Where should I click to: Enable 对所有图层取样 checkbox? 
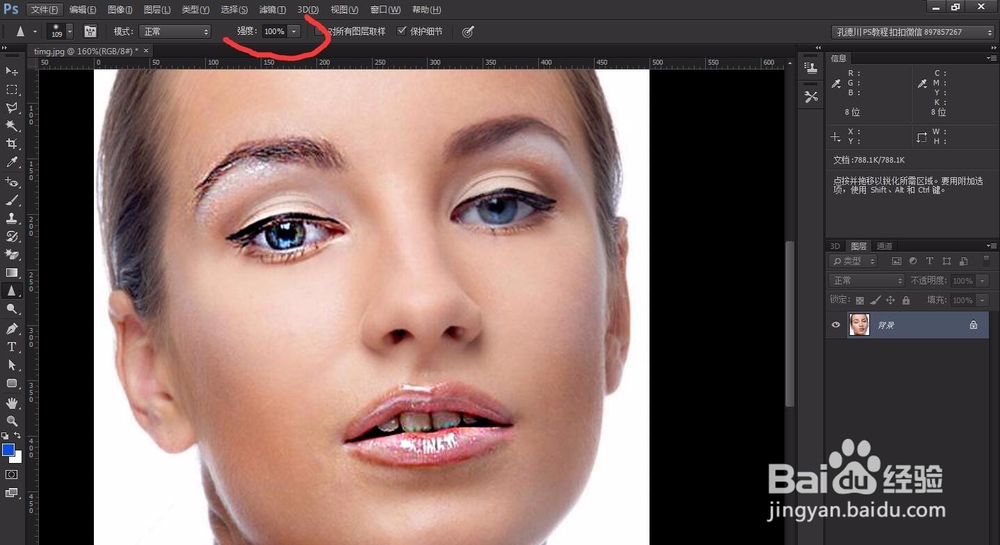(x=320, y=31)
